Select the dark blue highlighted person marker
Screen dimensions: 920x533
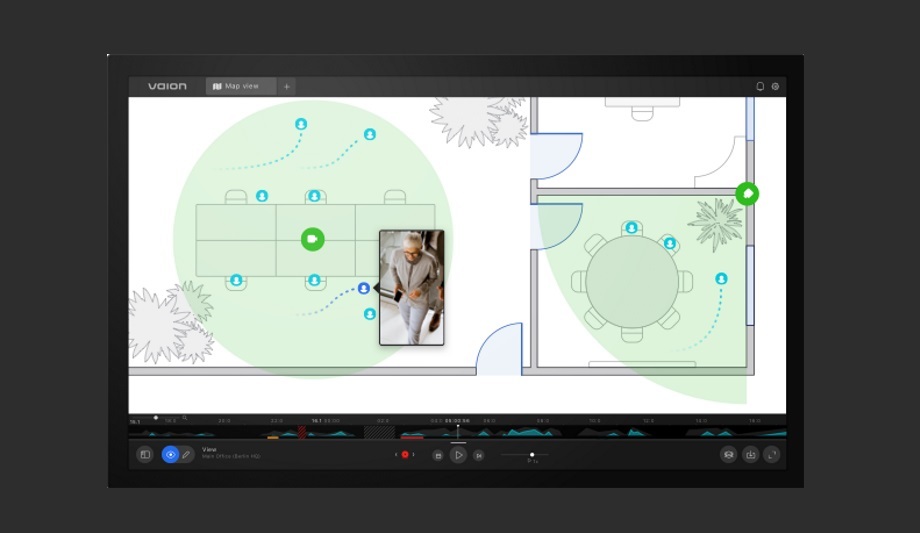click(364, 288)
